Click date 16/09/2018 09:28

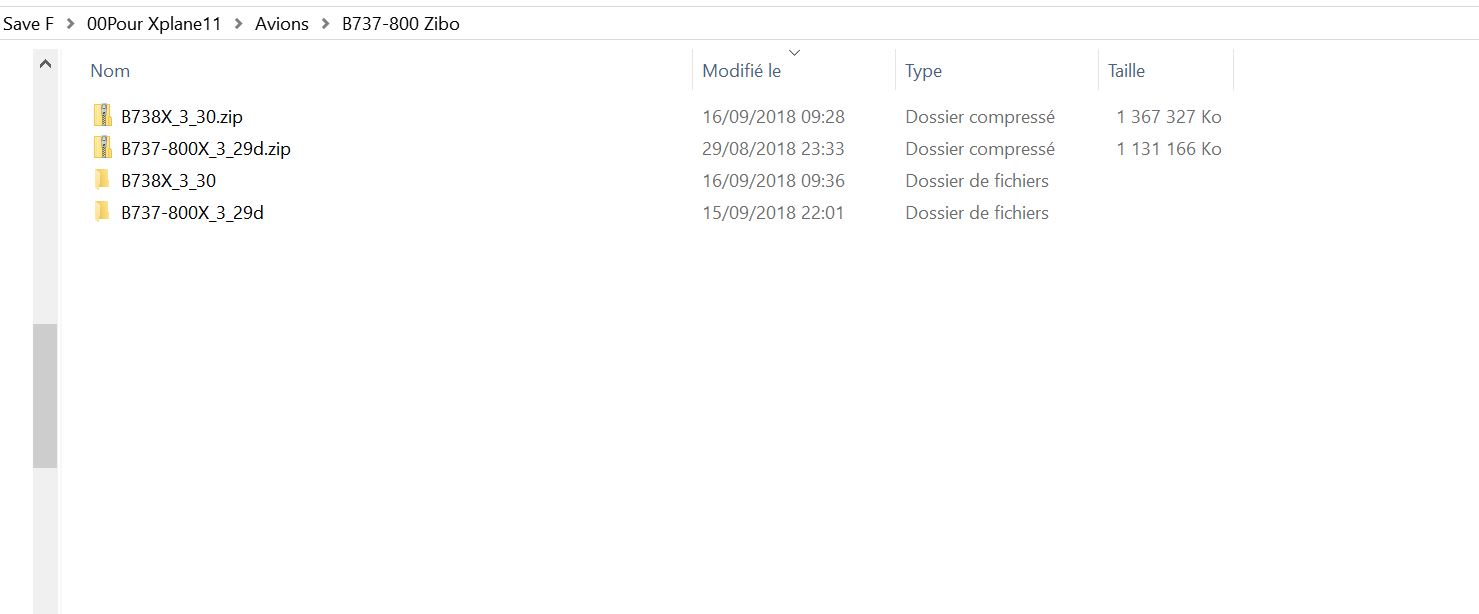(x=773, y=117)
